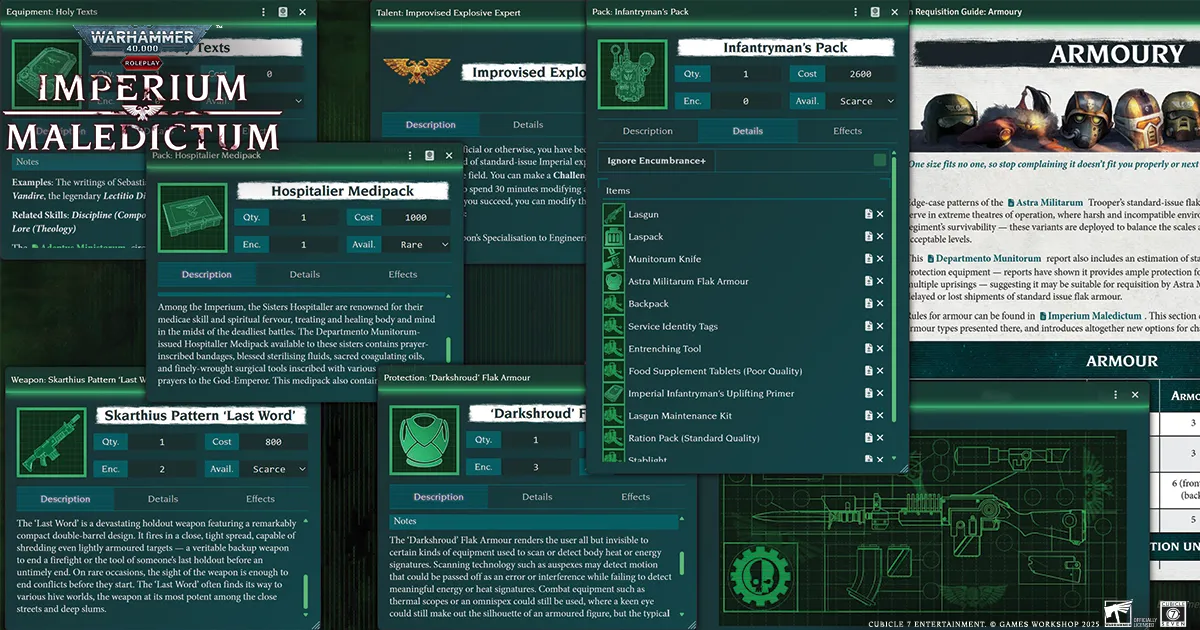Remove Laspack with its X icon

(880, 237)
